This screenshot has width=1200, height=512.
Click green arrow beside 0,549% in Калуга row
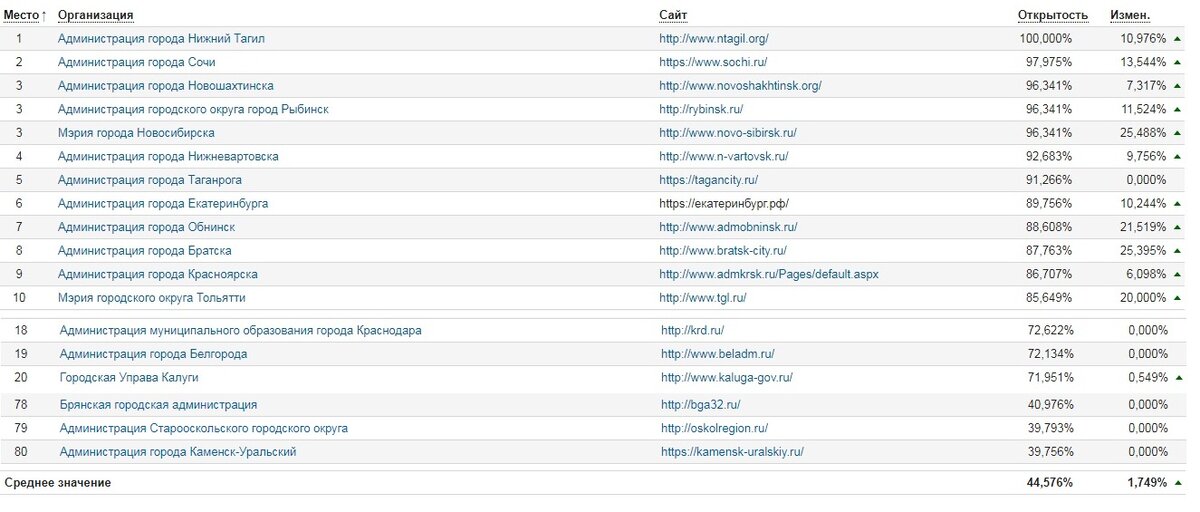[1178, 378]
